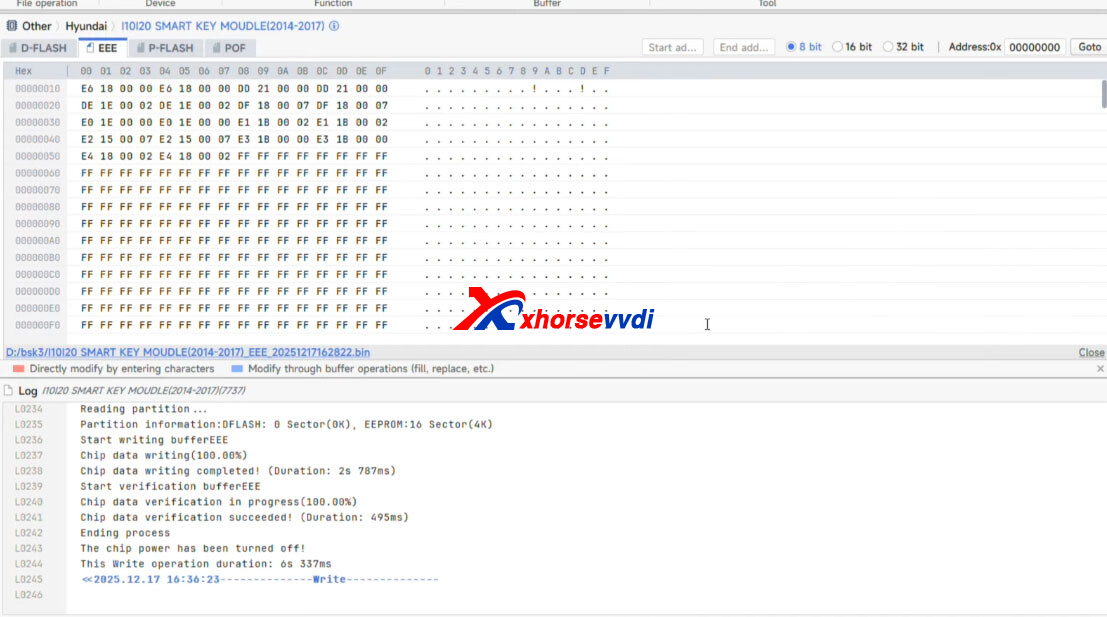Viewport: 1107px width, 617px height.
Task: Open the File operation menu
Action: (x=44, y=3)
